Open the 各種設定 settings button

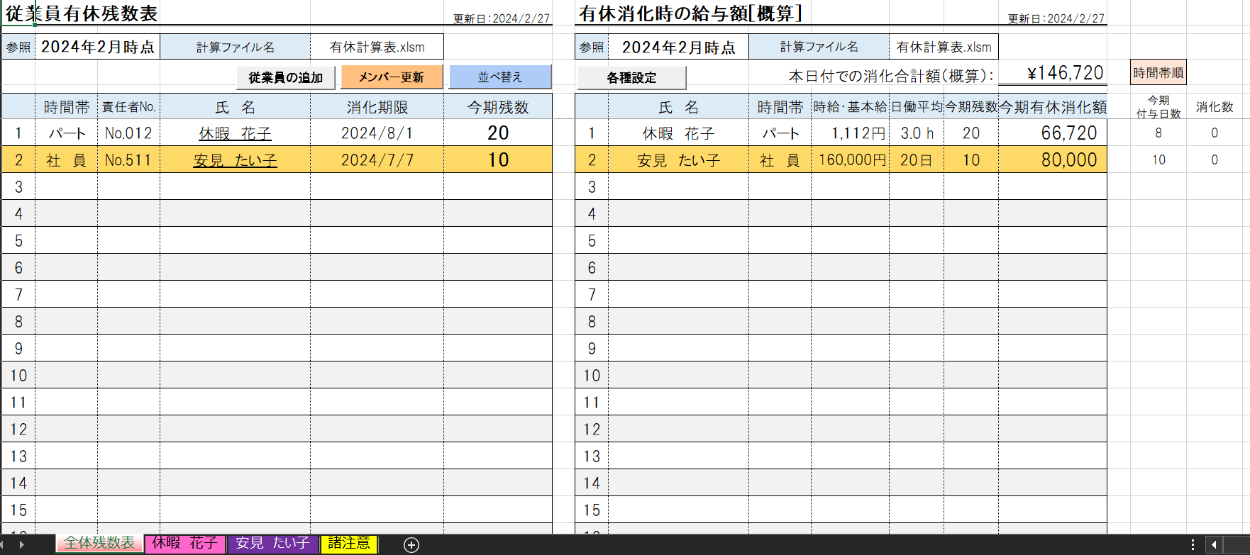[x=631, y=77]
